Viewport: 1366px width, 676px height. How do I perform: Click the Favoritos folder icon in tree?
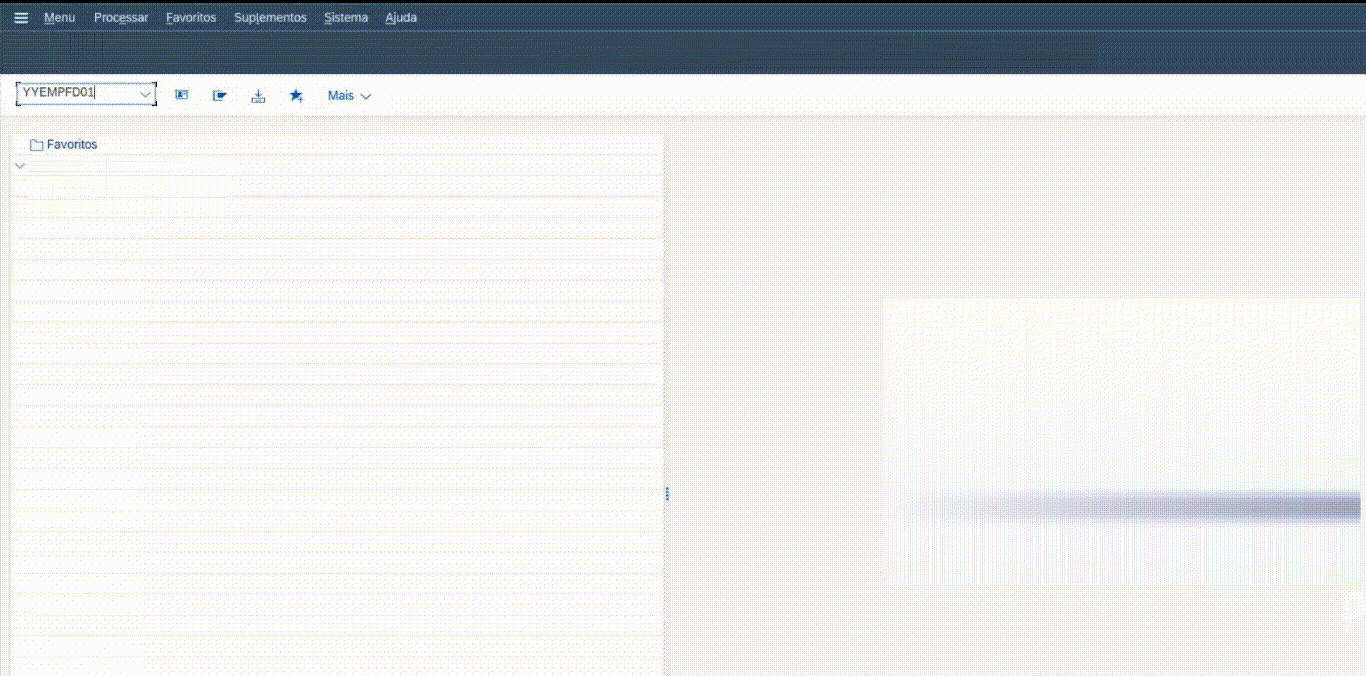36,145
